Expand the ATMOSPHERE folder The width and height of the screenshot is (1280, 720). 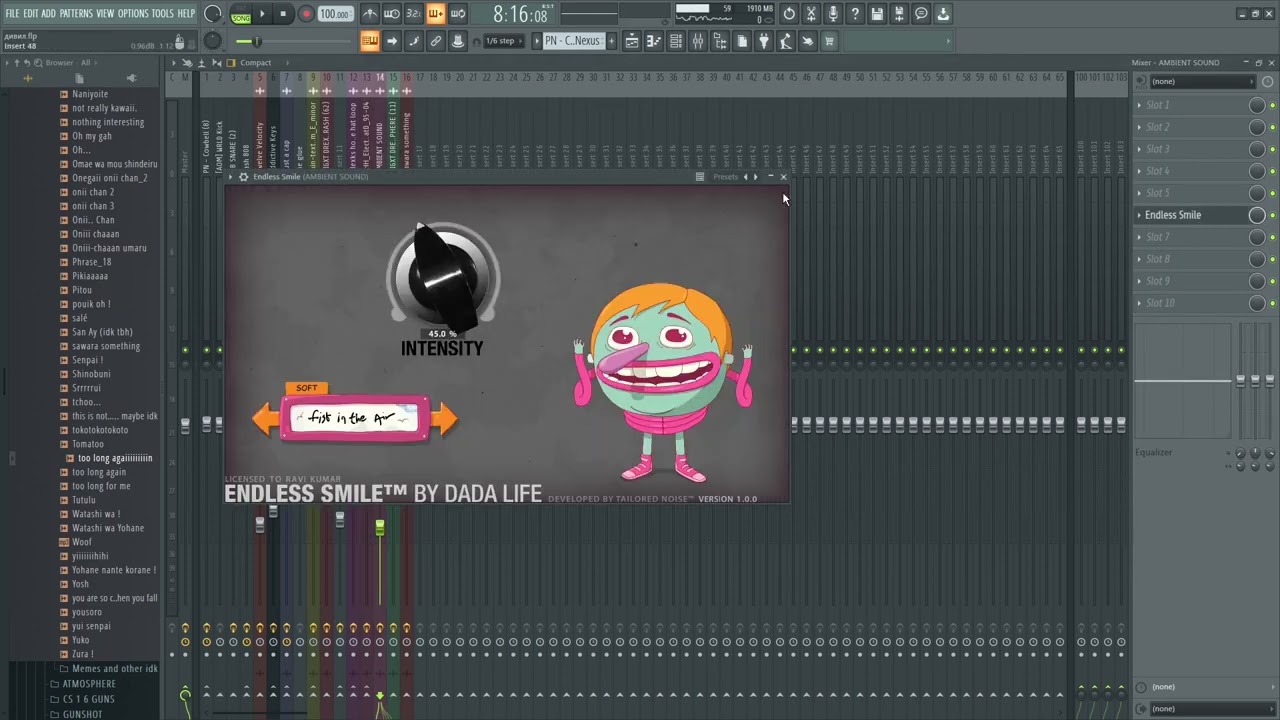tap(83, 684)
